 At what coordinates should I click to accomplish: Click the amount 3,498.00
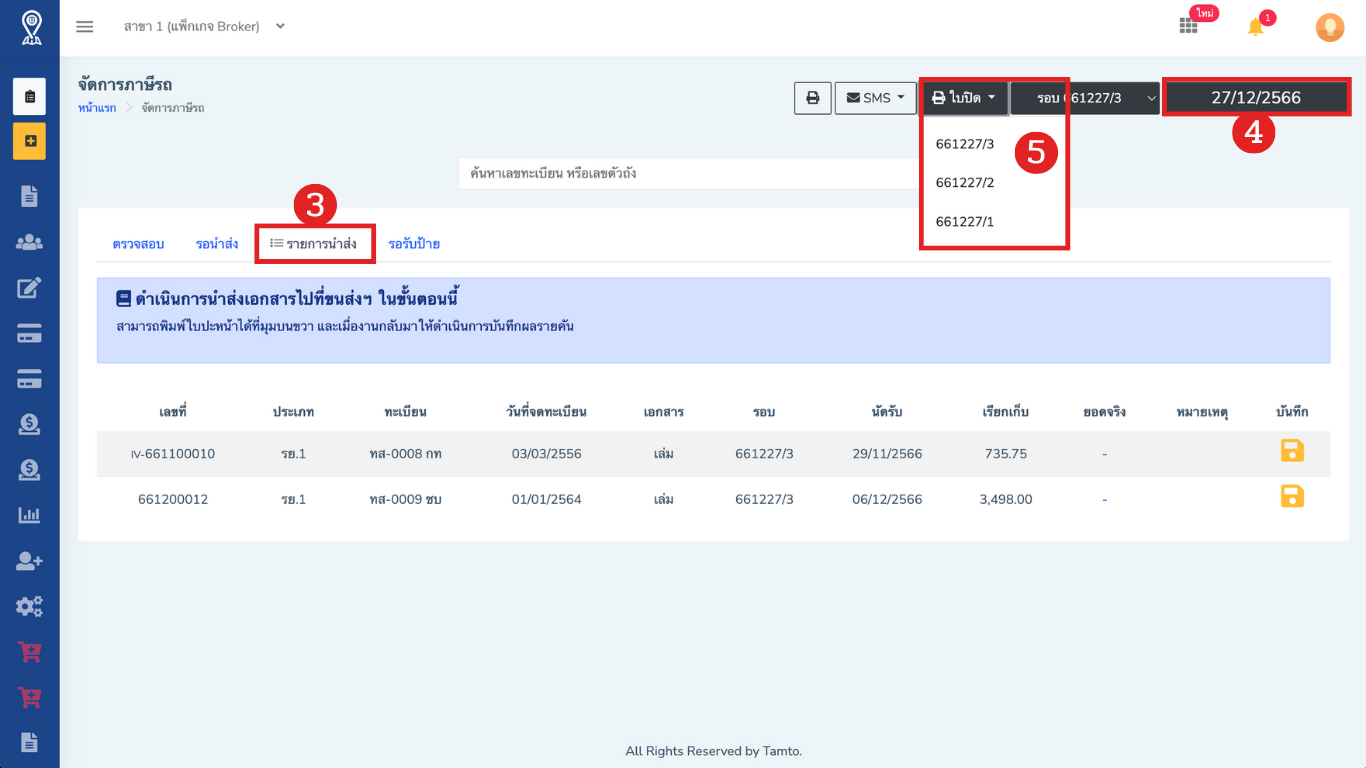tap(1005, 499)
